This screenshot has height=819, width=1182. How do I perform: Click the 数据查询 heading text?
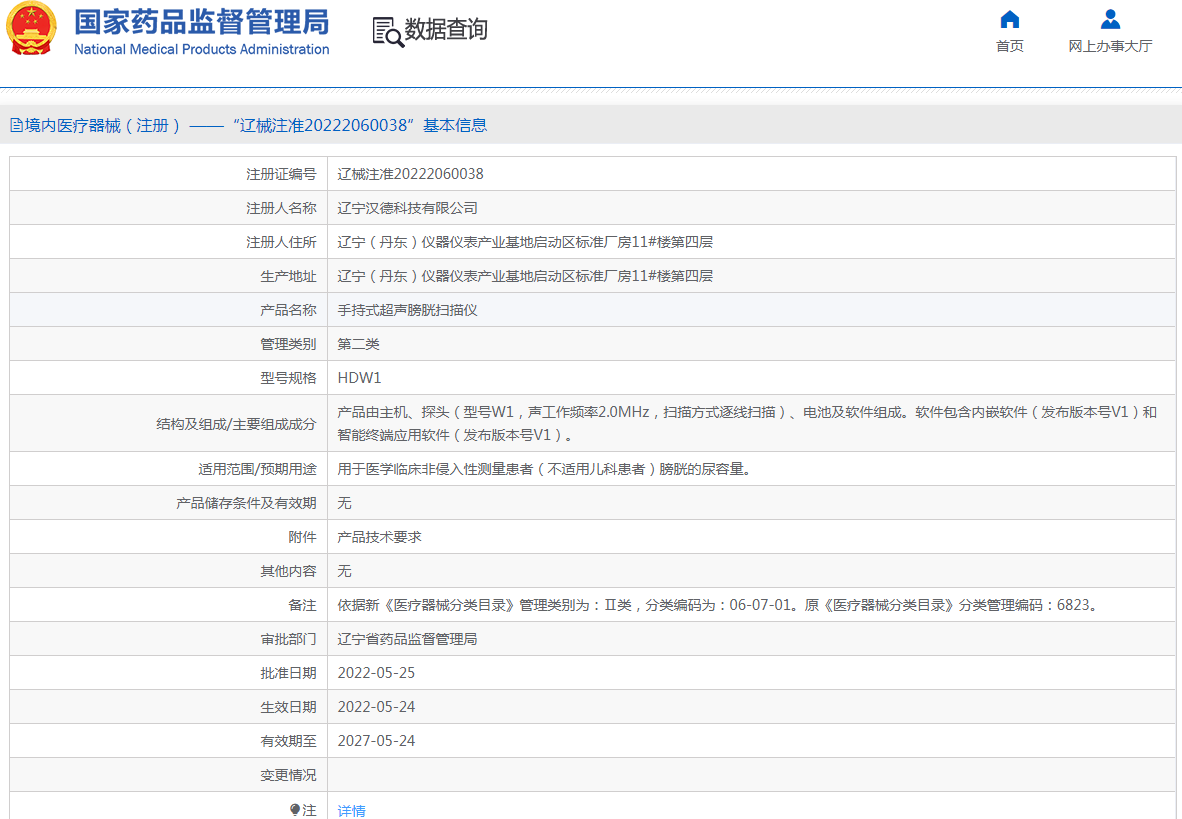pos(446,30)
